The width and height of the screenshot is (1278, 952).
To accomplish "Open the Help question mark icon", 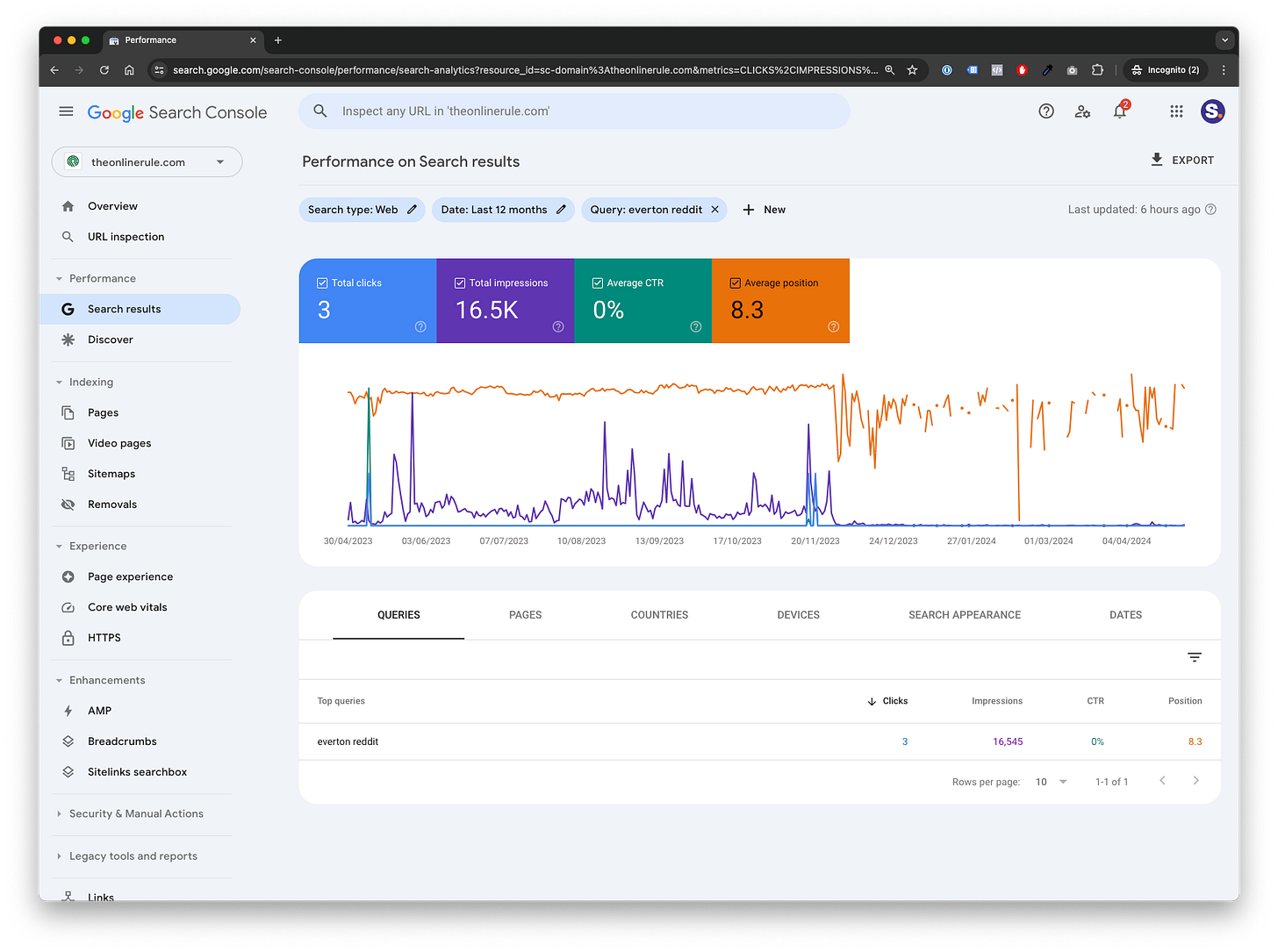I will click(1046, 111).
